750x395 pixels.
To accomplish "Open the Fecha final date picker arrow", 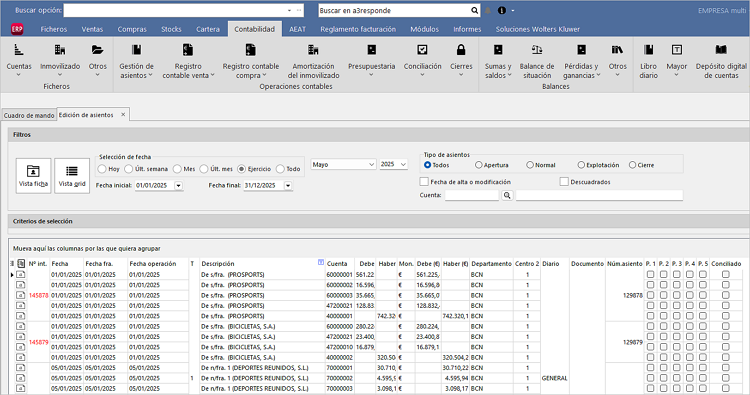I will 288,186.
